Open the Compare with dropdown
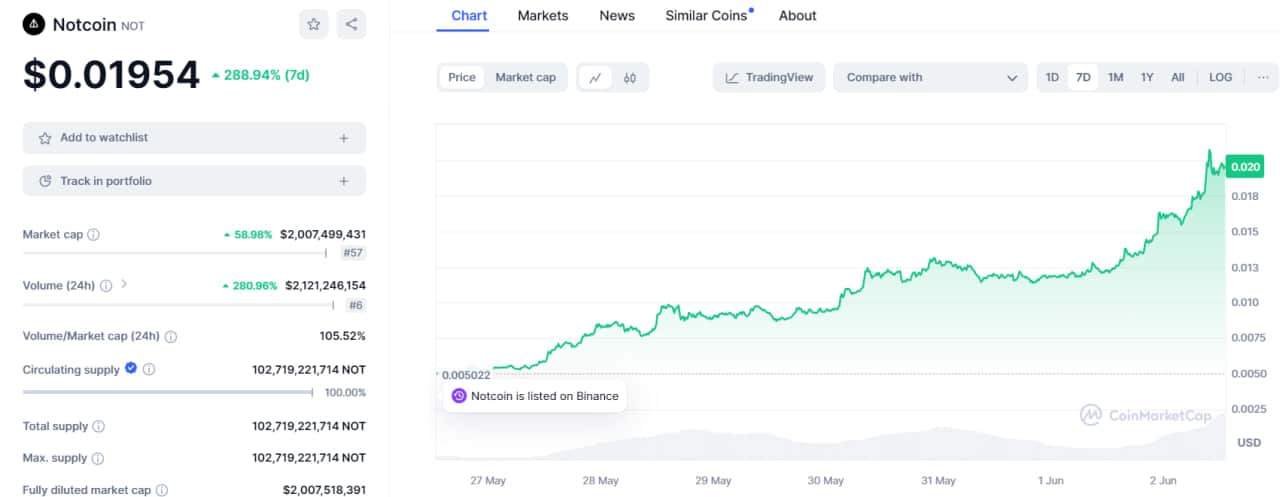This screenshot has width=1280, height=497. coord(930,77)
